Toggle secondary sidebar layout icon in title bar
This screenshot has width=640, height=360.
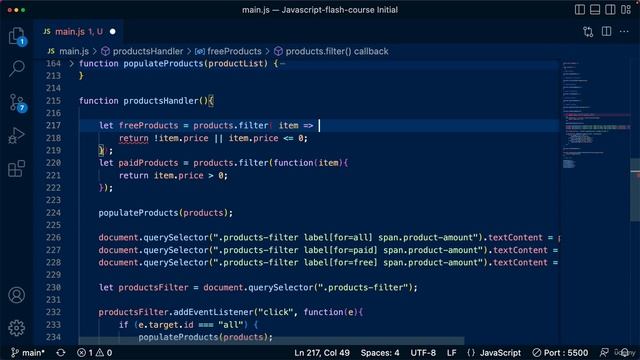point(610,10)
